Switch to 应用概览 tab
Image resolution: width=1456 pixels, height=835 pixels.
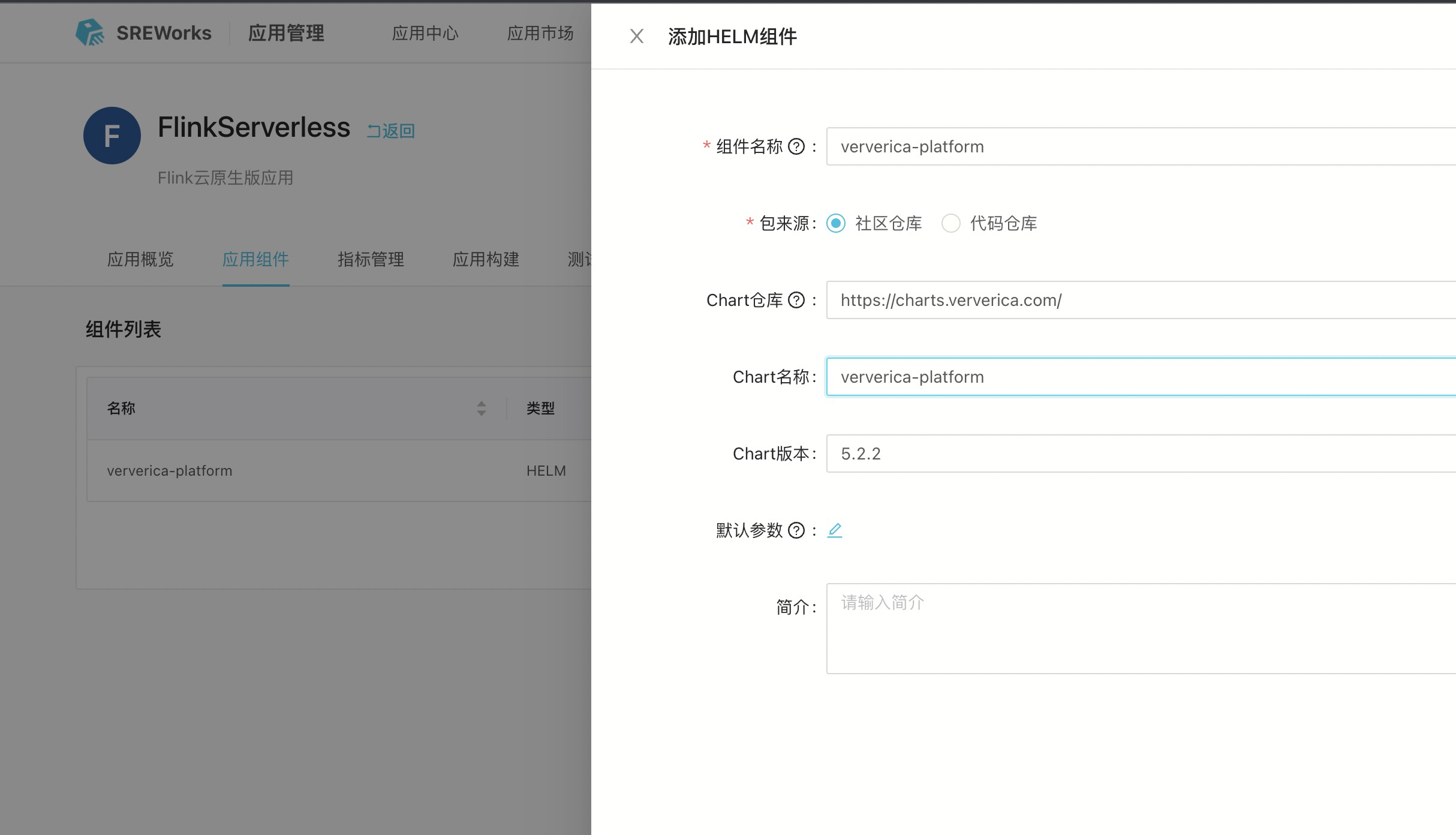pyautogui.click(x=140, y=259)
